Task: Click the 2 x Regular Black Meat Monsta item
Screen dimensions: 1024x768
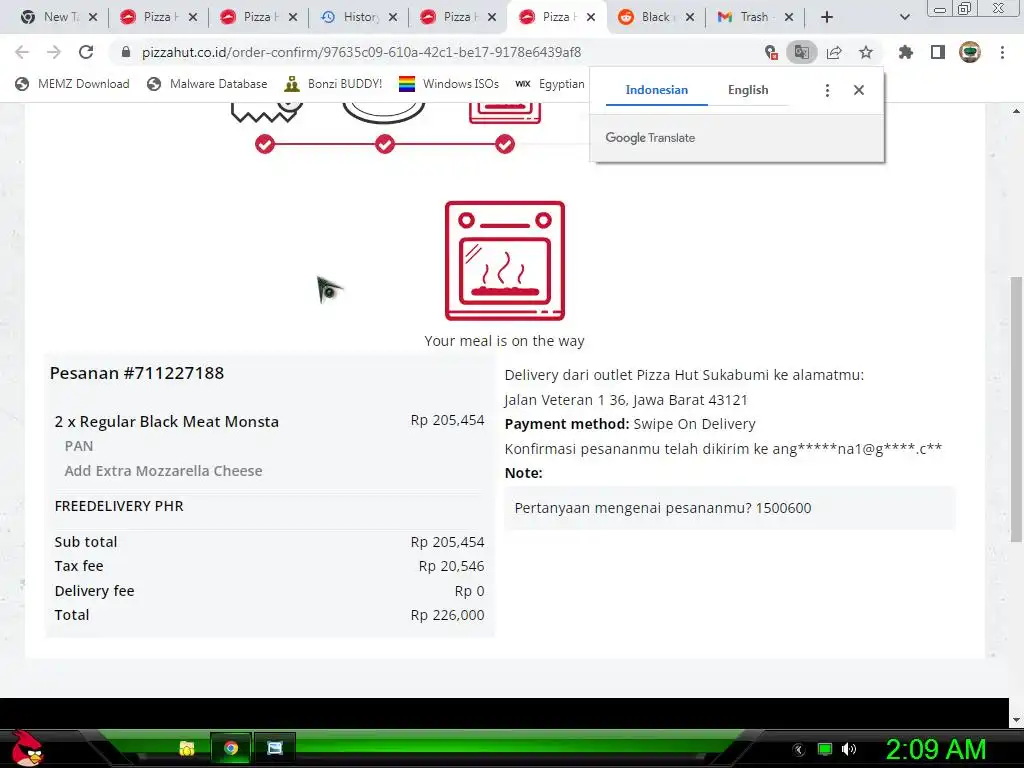Action: point(167,422)
